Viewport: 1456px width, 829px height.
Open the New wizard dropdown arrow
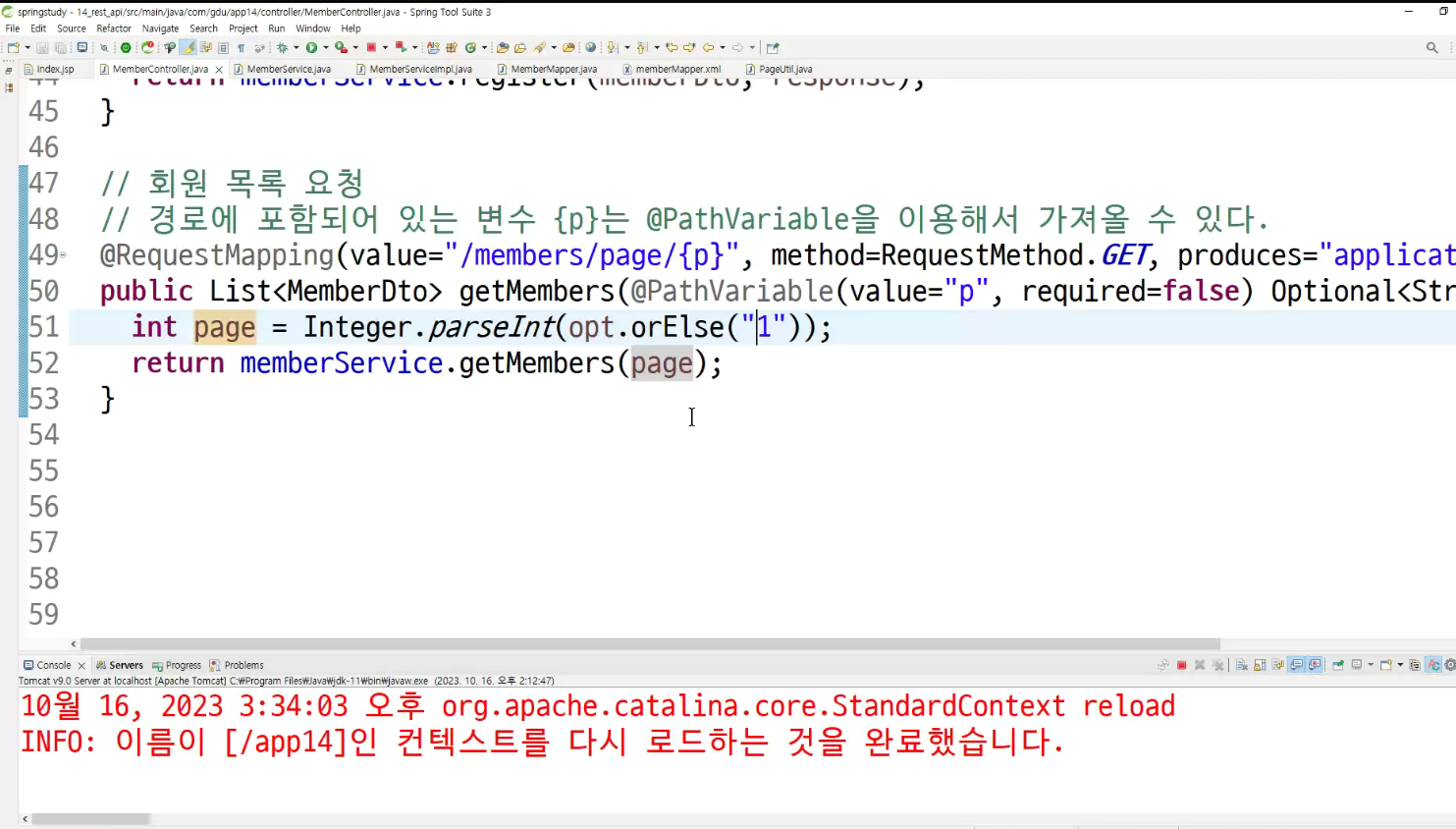point(27,47)
